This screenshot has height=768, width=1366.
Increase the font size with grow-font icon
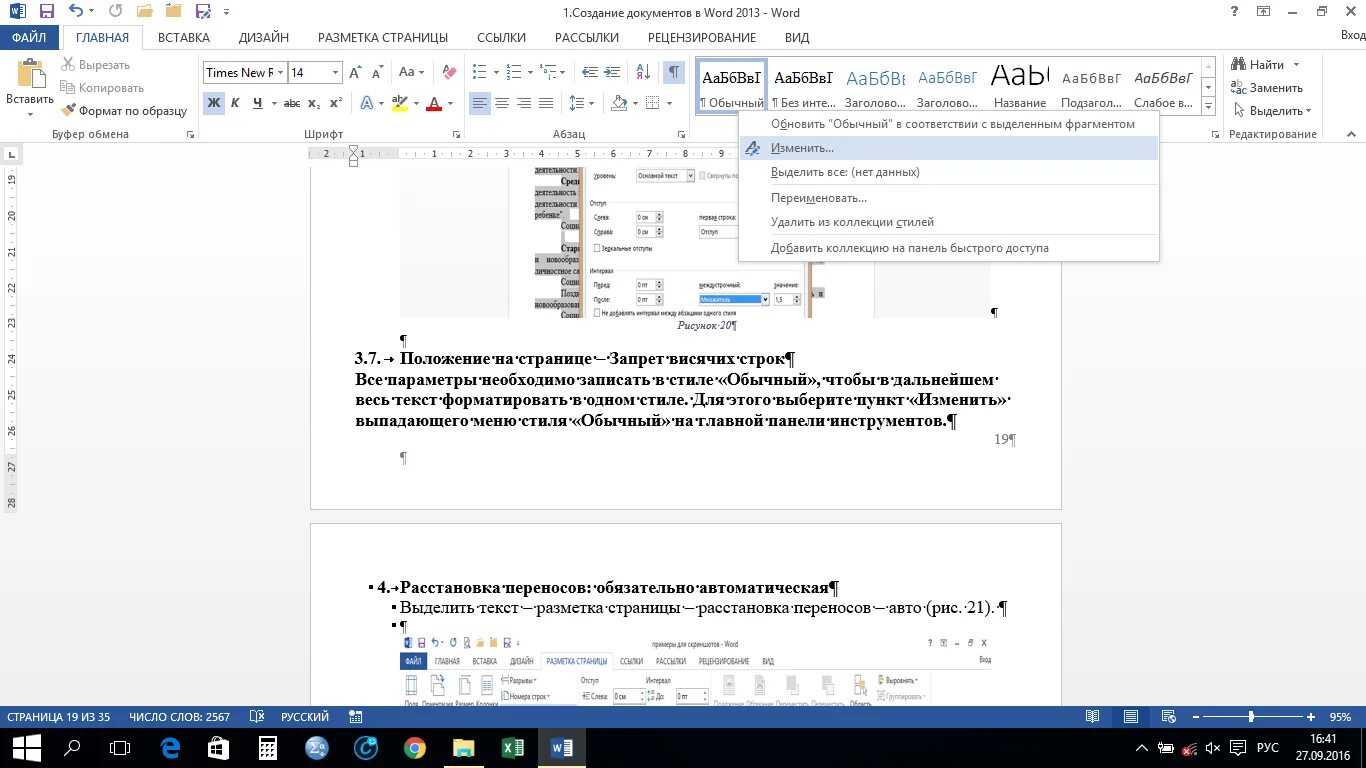click(355, 73)
